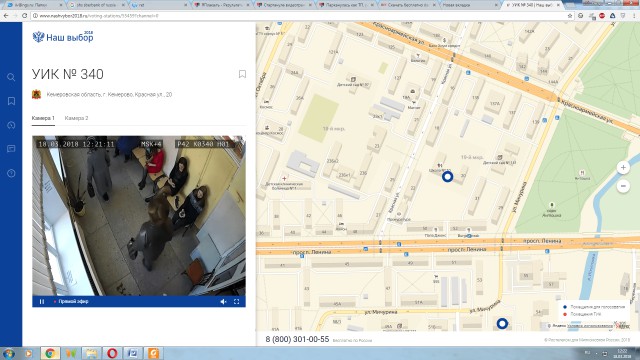Viewport: 640px width, 360px height.
Task: Open the Windows Start menu
Action: 8,353
